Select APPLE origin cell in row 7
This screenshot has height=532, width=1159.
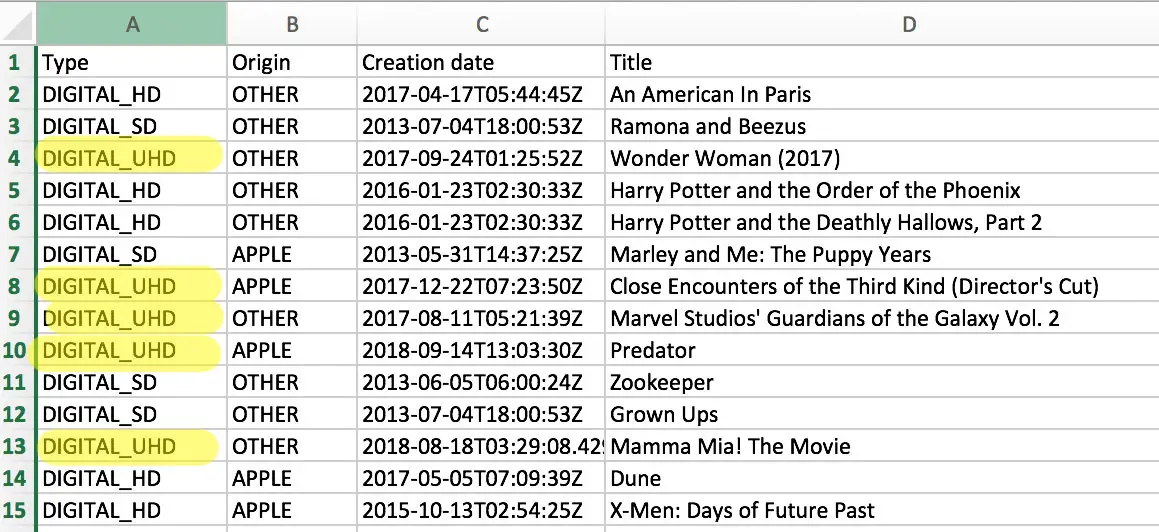(292, 254)
